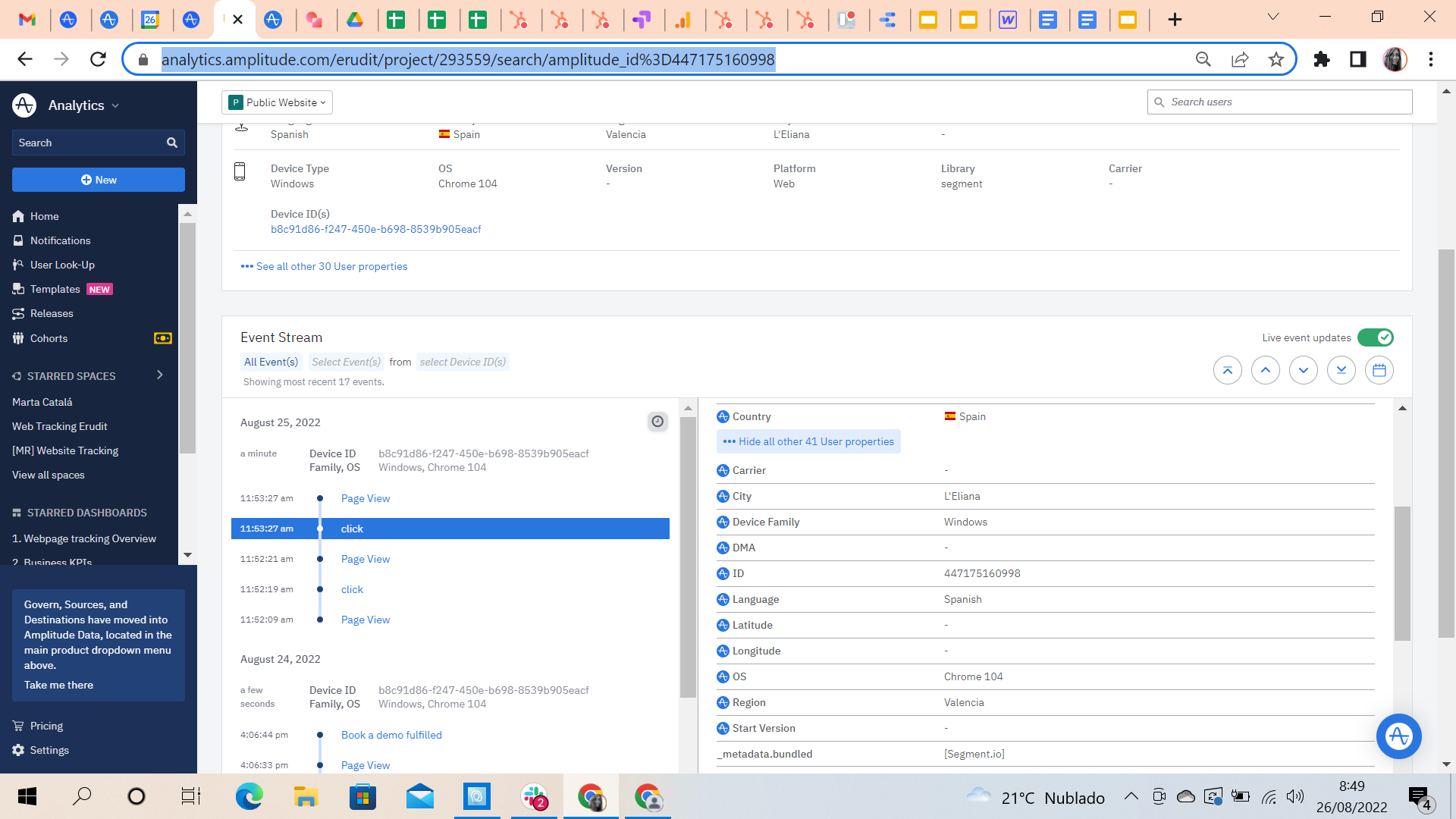Open the User Look-Up page
1456x819 pixels.
tap(62, 265)
